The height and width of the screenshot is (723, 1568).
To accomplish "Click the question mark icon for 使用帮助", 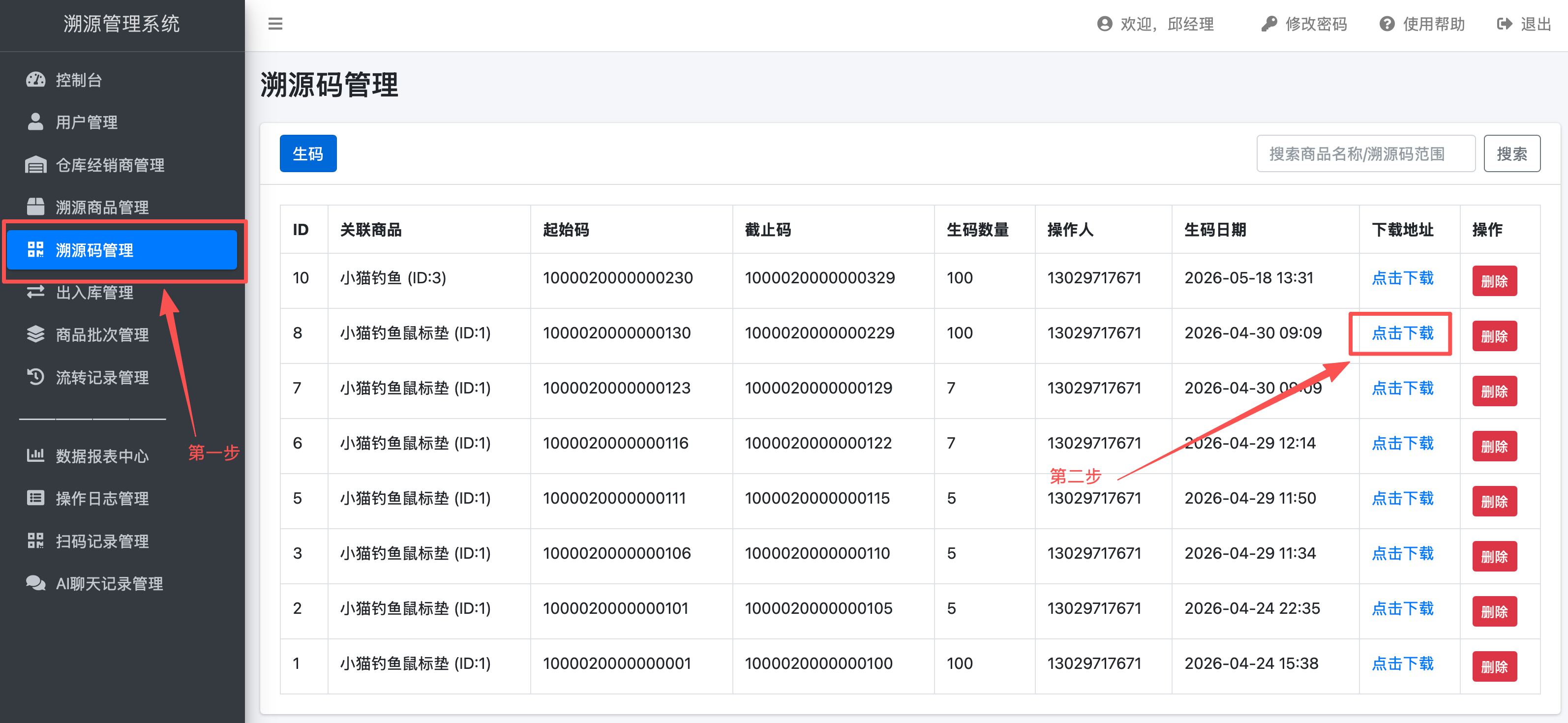I will [1387, 24].
